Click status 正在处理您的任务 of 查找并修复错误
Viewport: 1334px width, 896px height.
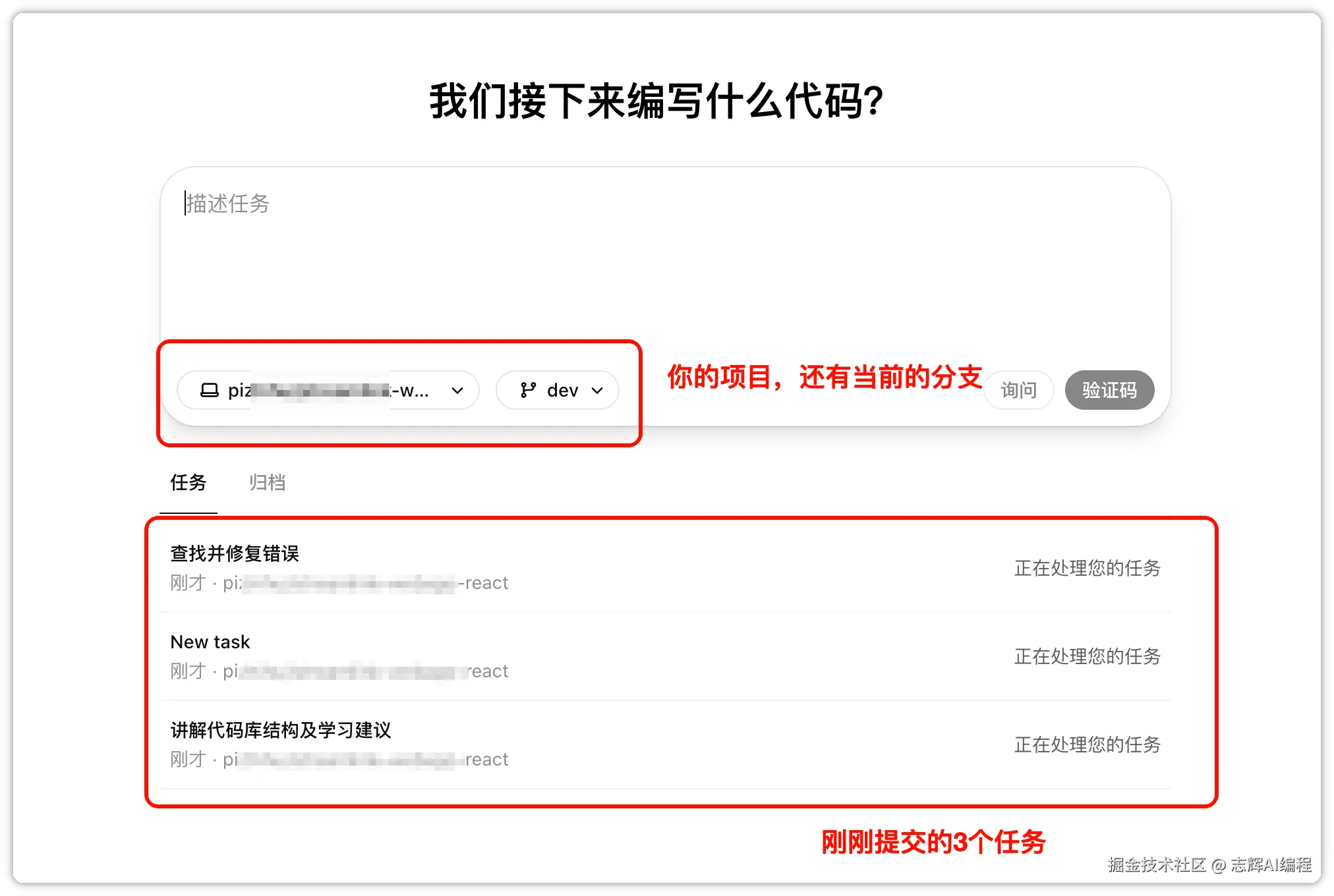pos(1087,568)
